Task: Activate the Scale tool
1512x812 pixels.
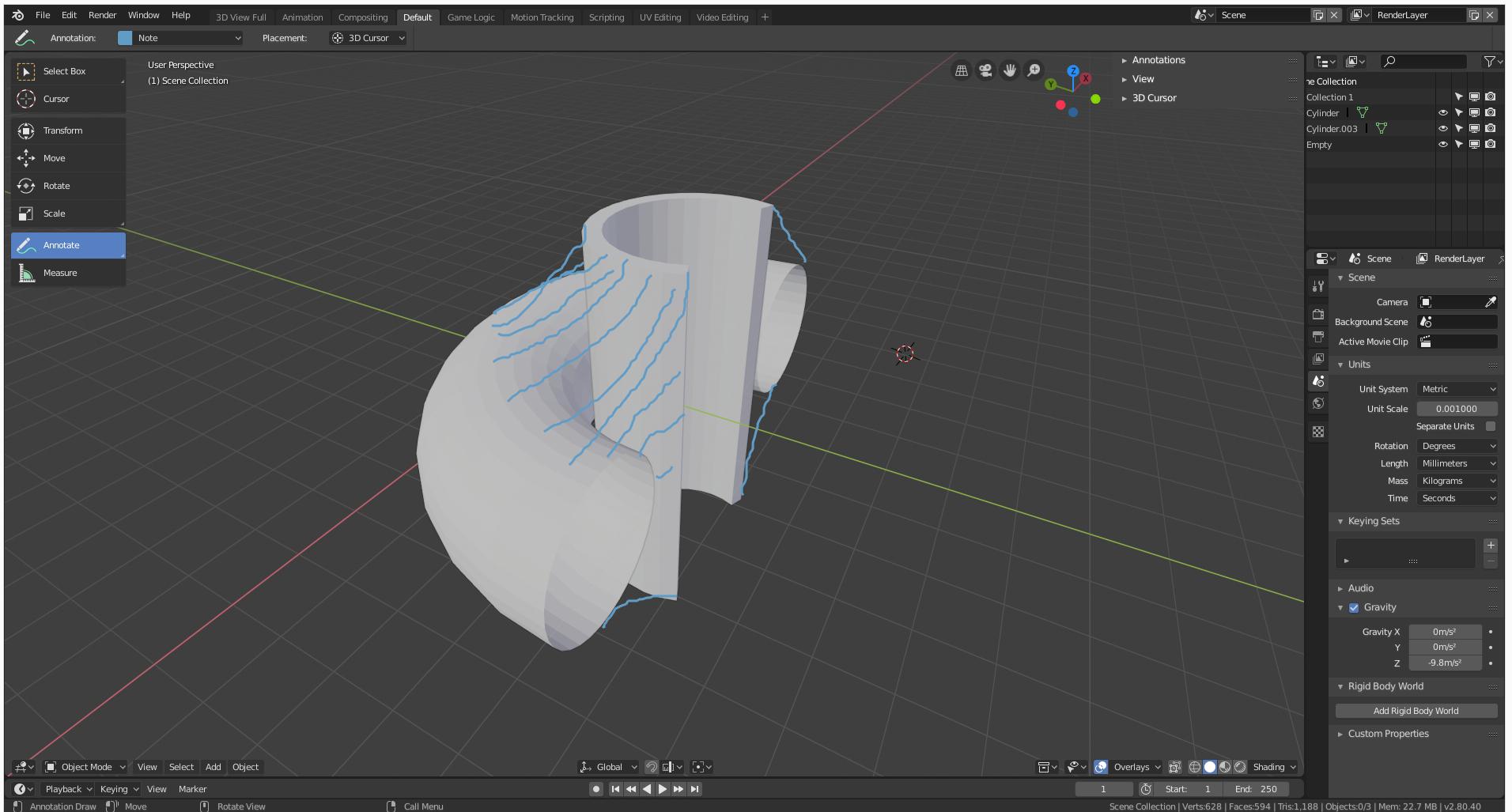Action: point(68,213)
